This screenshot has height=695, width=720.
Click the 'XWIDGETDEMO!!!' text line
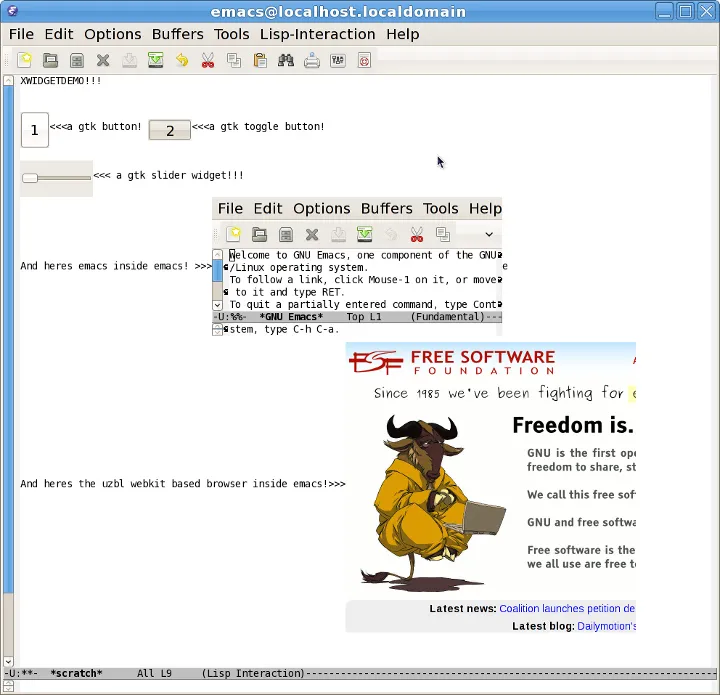pyautogui.click(x=61, y=81)
